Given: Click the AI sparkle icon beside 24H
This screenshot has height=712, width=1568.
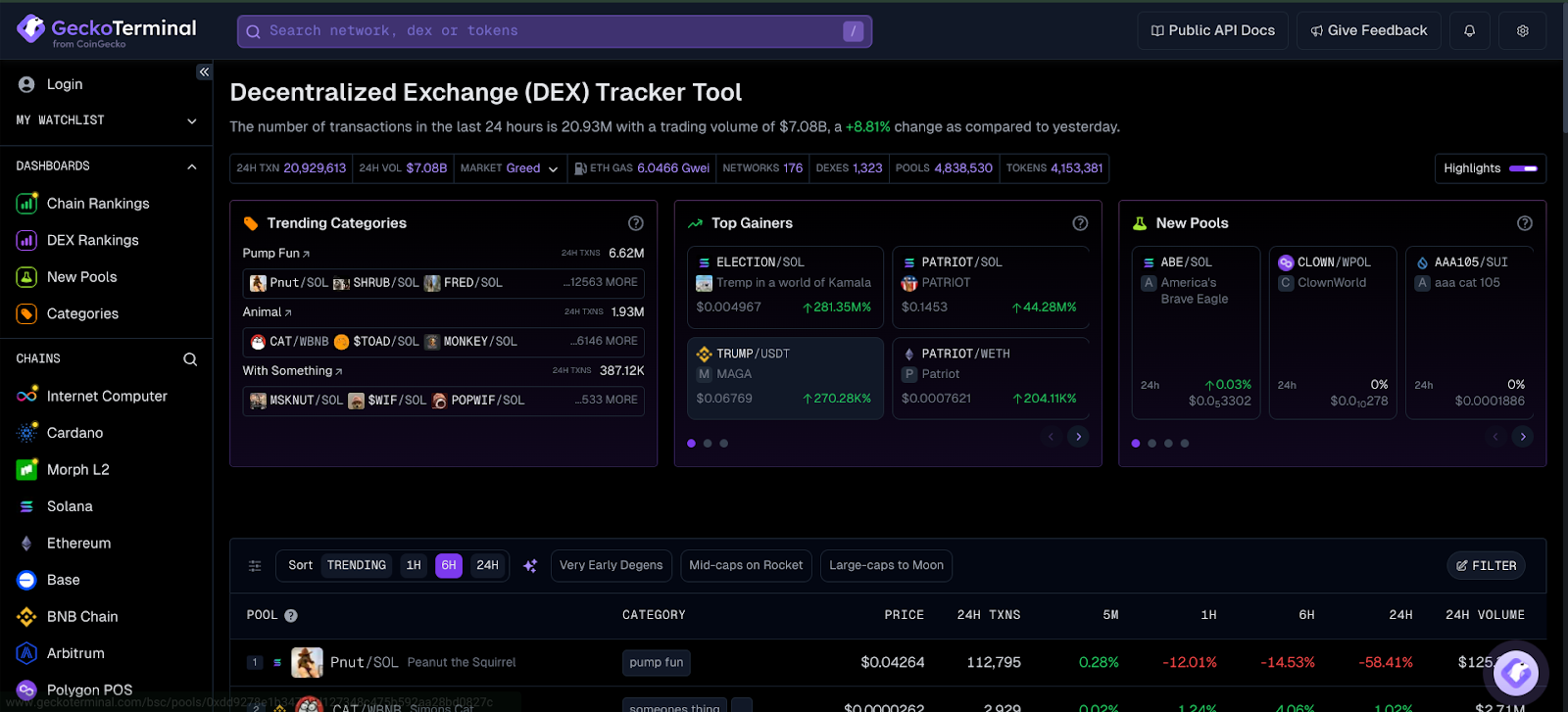Looking at the screenshot, I should click(530, 565).
